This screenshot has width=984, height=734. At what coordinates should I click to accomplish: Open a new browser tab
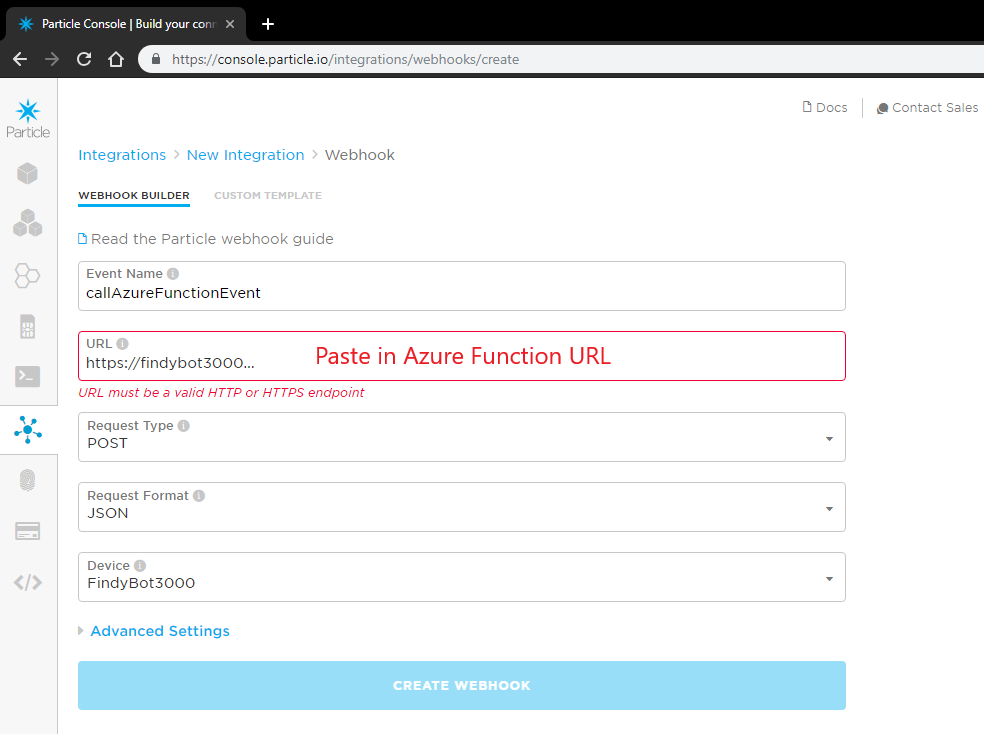coord(268,24)
